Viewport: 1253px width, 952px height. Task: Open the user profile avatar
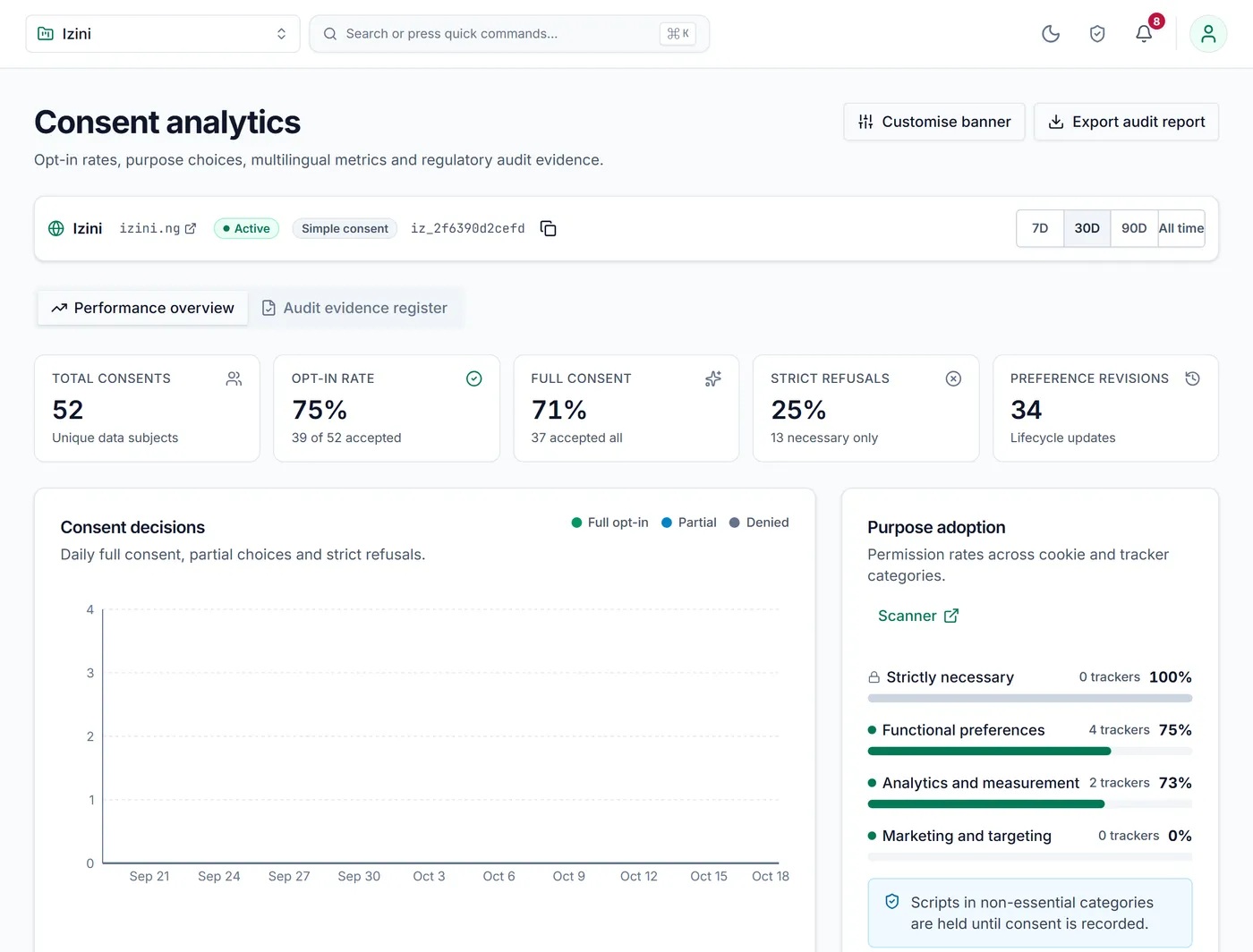[1208, 34]
